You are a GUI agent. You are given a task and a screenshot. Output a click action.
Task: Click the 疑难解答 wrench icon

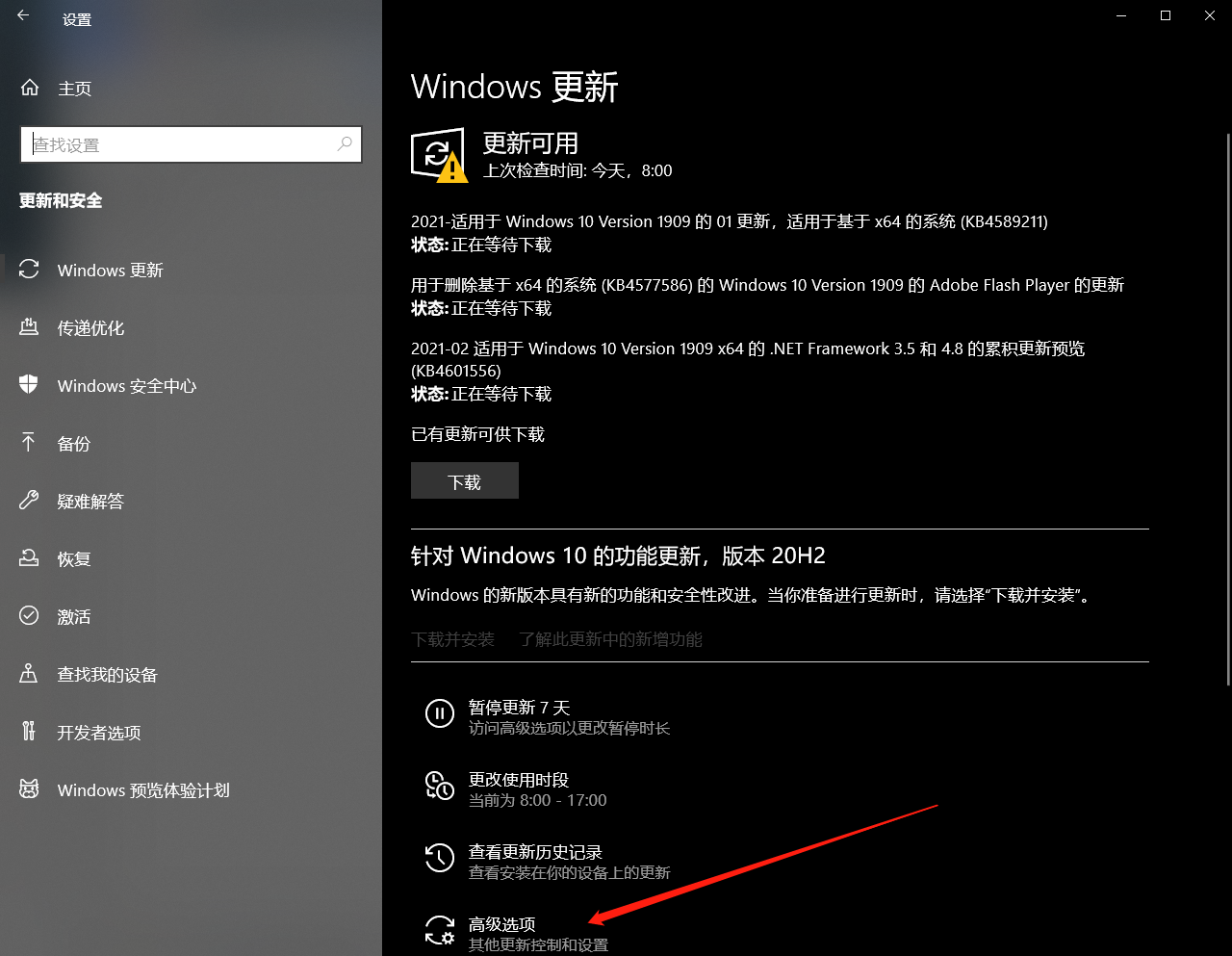[x=29, y=501]
